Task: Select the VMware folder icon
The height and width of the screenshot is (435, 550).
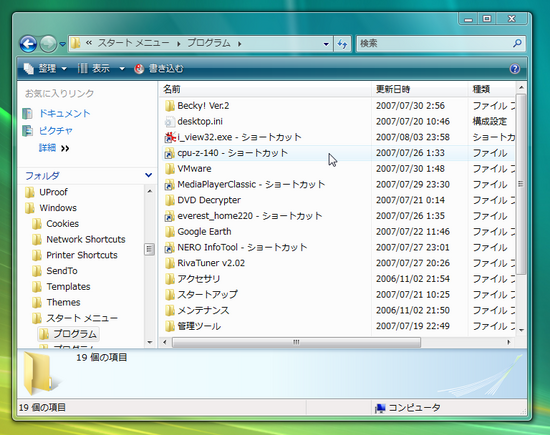Action: pyautogui.click(x=170, y=169)
